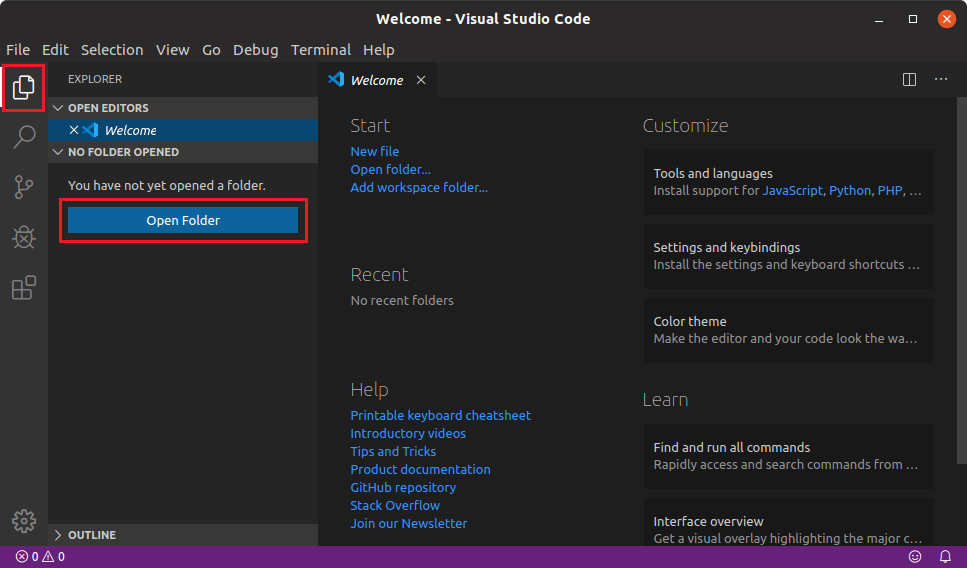Collapse the Open Editors section
Screen dimensions: 967x568
pos(58,108)
